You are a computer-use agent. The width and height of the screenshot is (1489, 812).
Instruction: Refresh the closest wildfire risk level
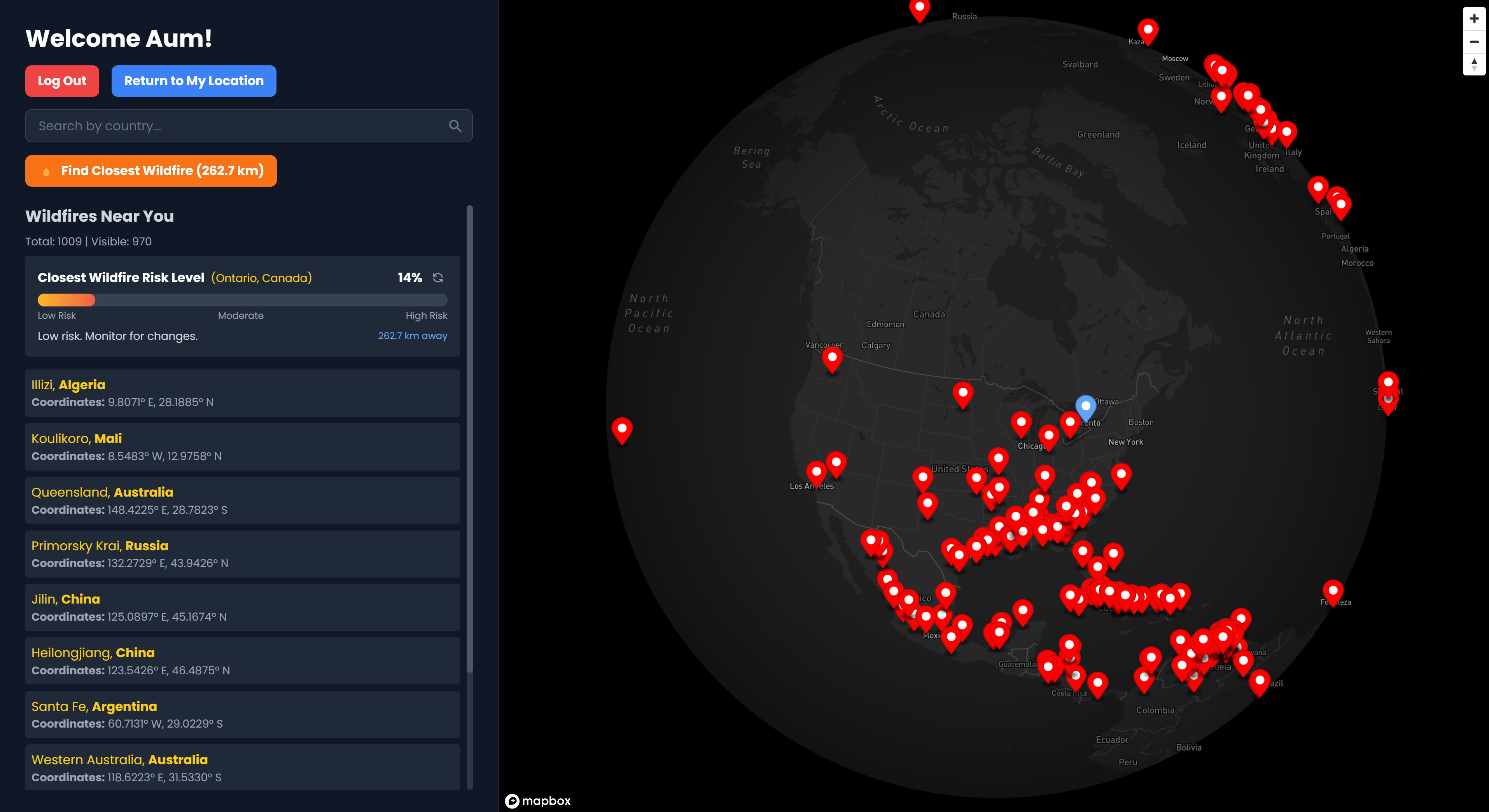point(438,278)
